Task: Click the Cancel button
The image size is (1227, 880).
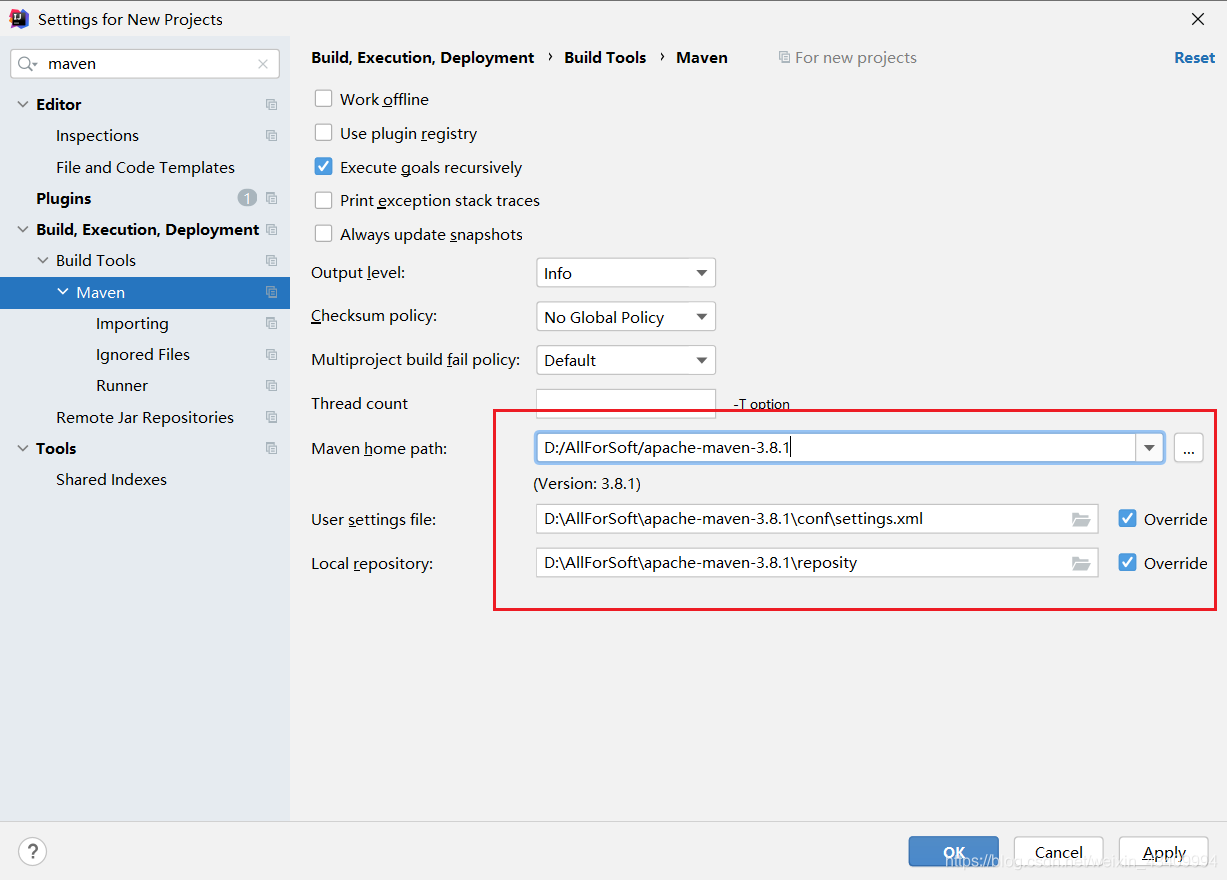Action: click(1059, 852)
